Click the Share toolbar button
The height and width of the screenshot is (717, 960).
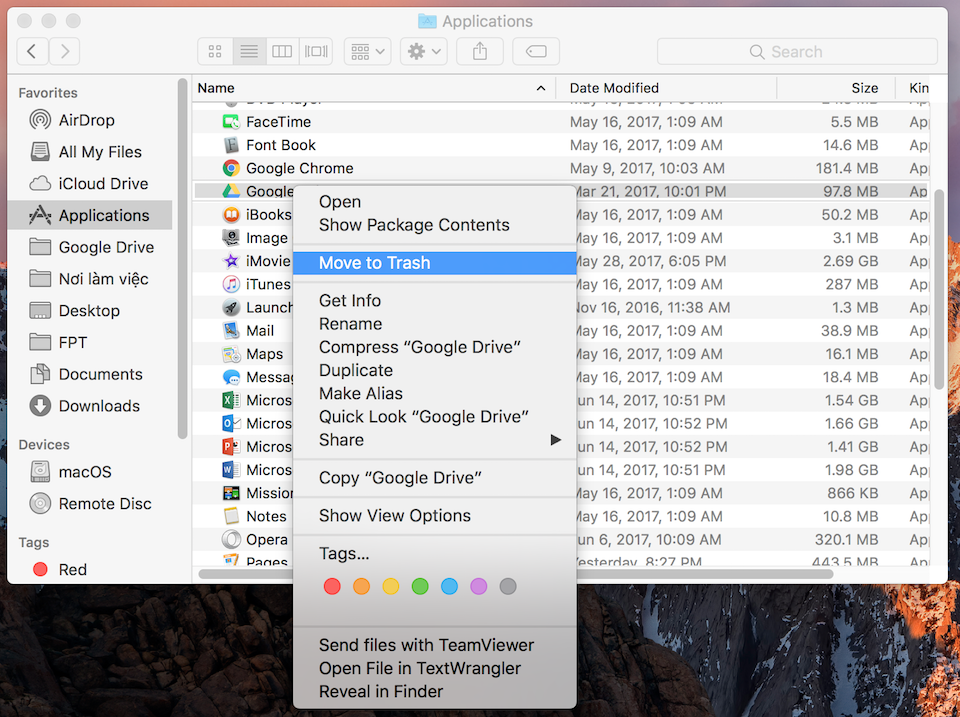click(480, 51)
